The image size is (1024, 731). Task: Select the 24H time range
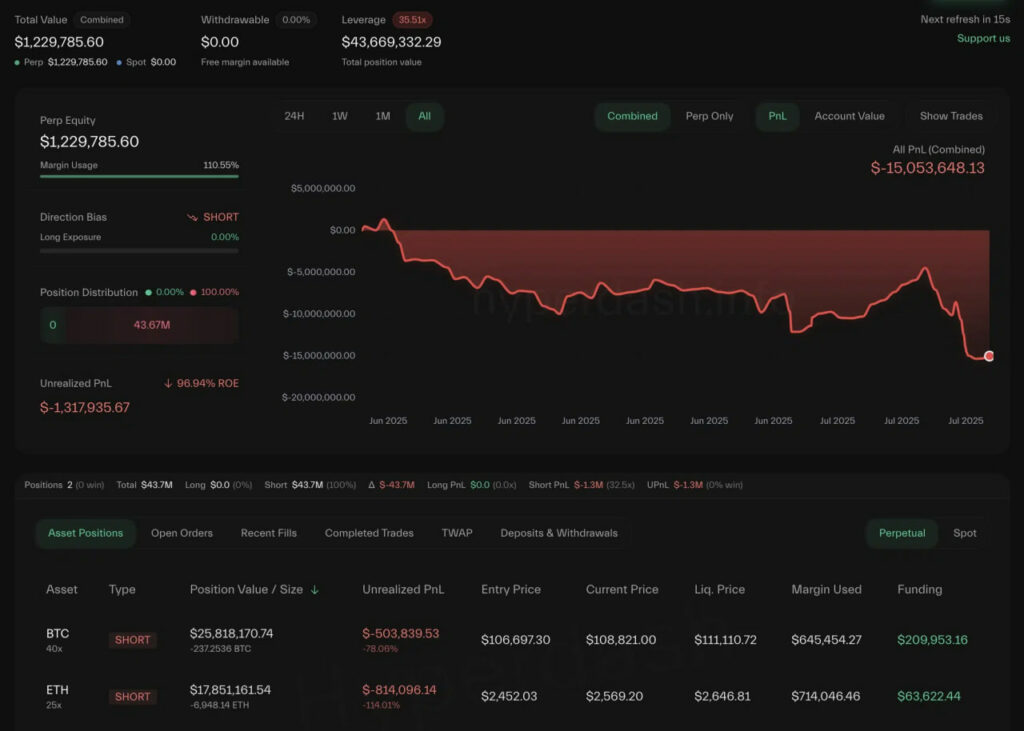tap(294, 116)
